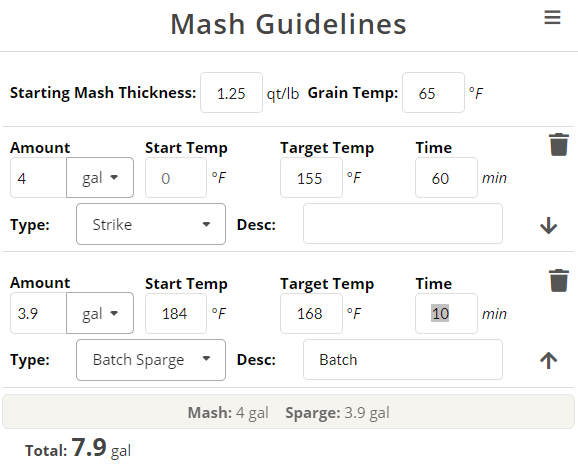This screenshot has width=578, height=469.
Task: Edit the Desc field containing Batch
Action: tap(403, 359)
